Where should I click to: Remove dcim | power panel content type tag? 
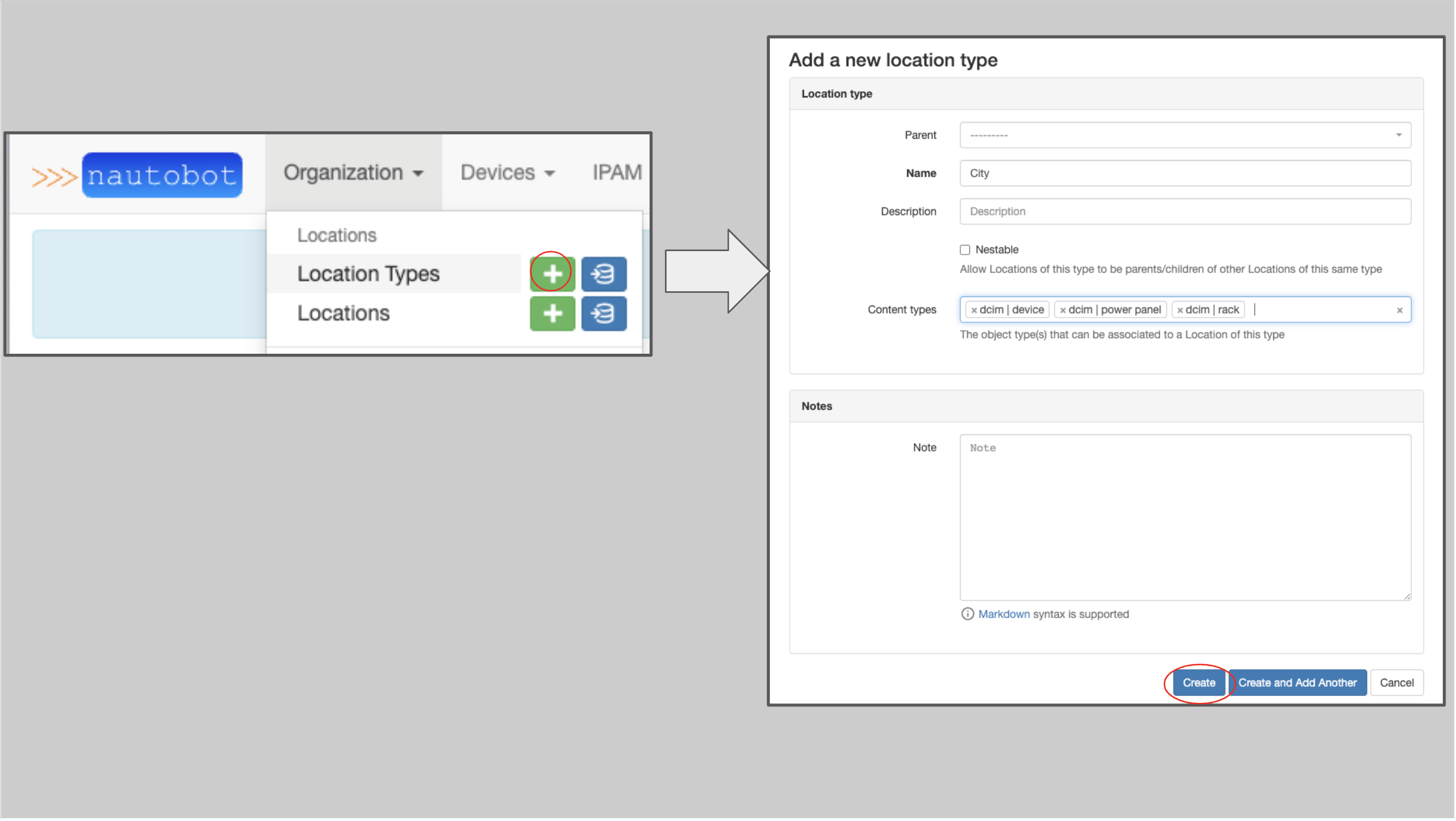1063,309
